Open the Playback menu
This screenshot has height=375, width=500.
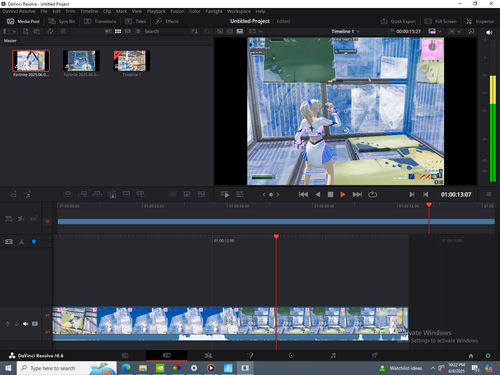click(x=156, y=11)
